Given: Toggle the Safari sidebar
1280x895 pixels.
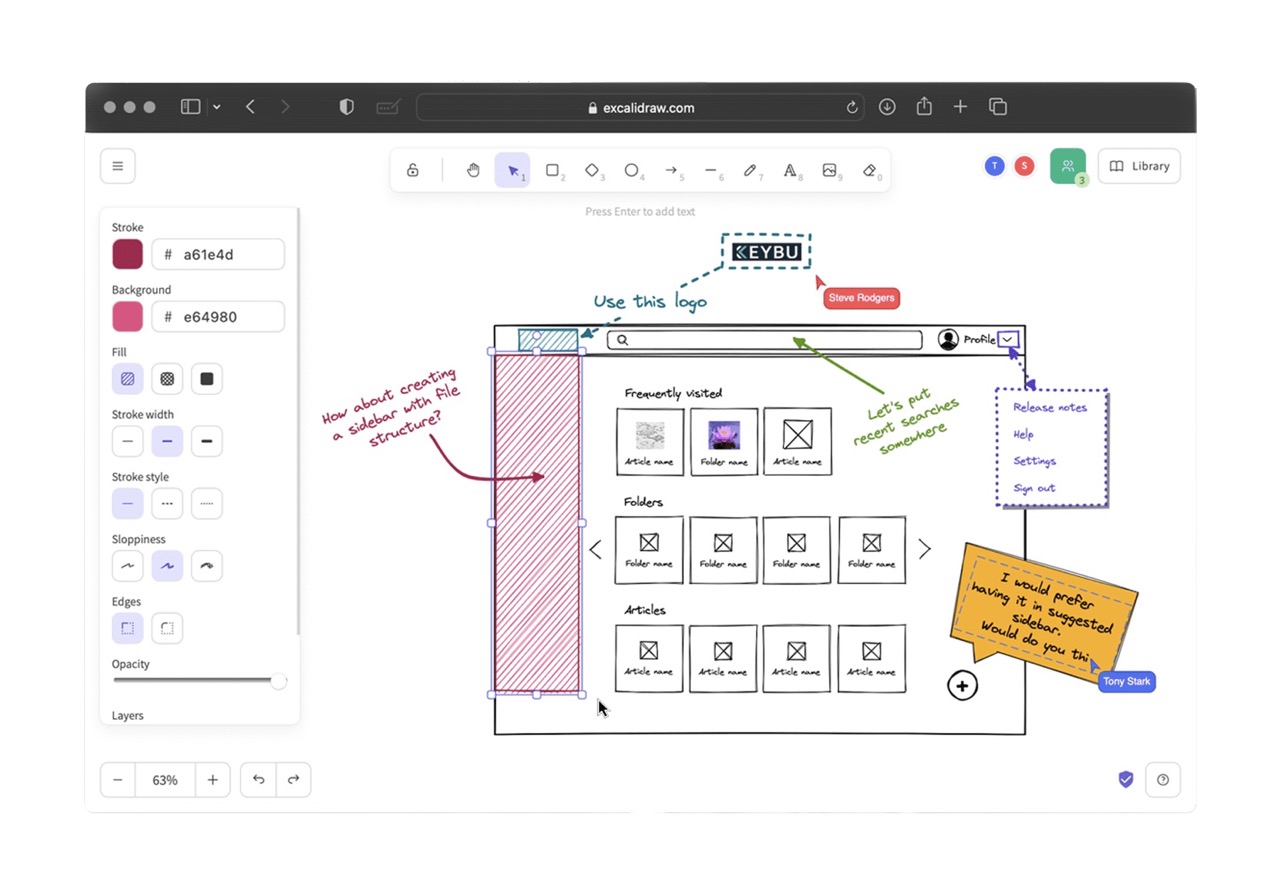Looking at the screenshot, I should [190, 107].
